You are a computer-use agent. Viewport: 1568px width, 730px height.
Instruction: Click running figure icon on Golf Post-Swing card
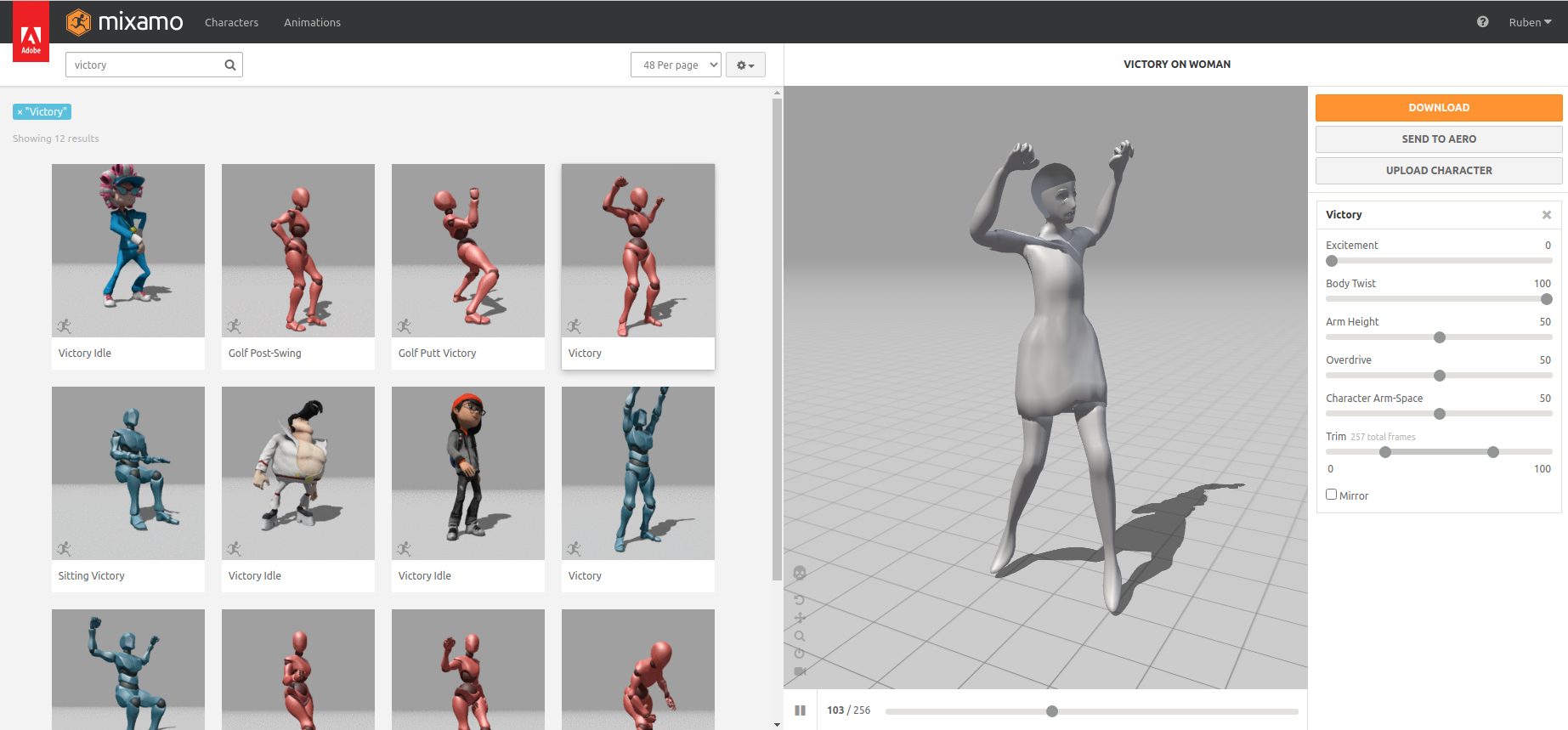tap(234, 326)
